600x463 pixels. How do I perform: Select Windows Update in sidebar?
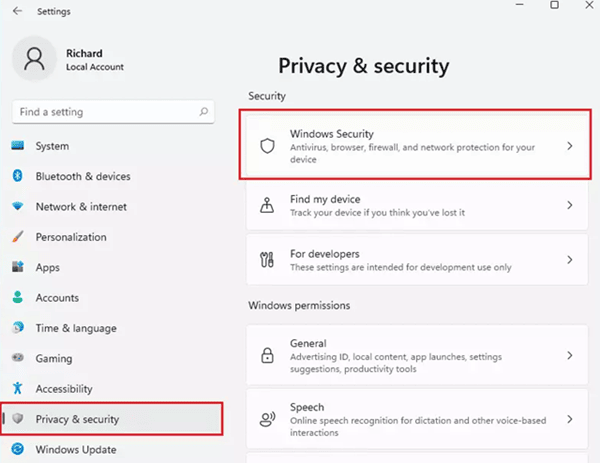click(x=76, y=449)
